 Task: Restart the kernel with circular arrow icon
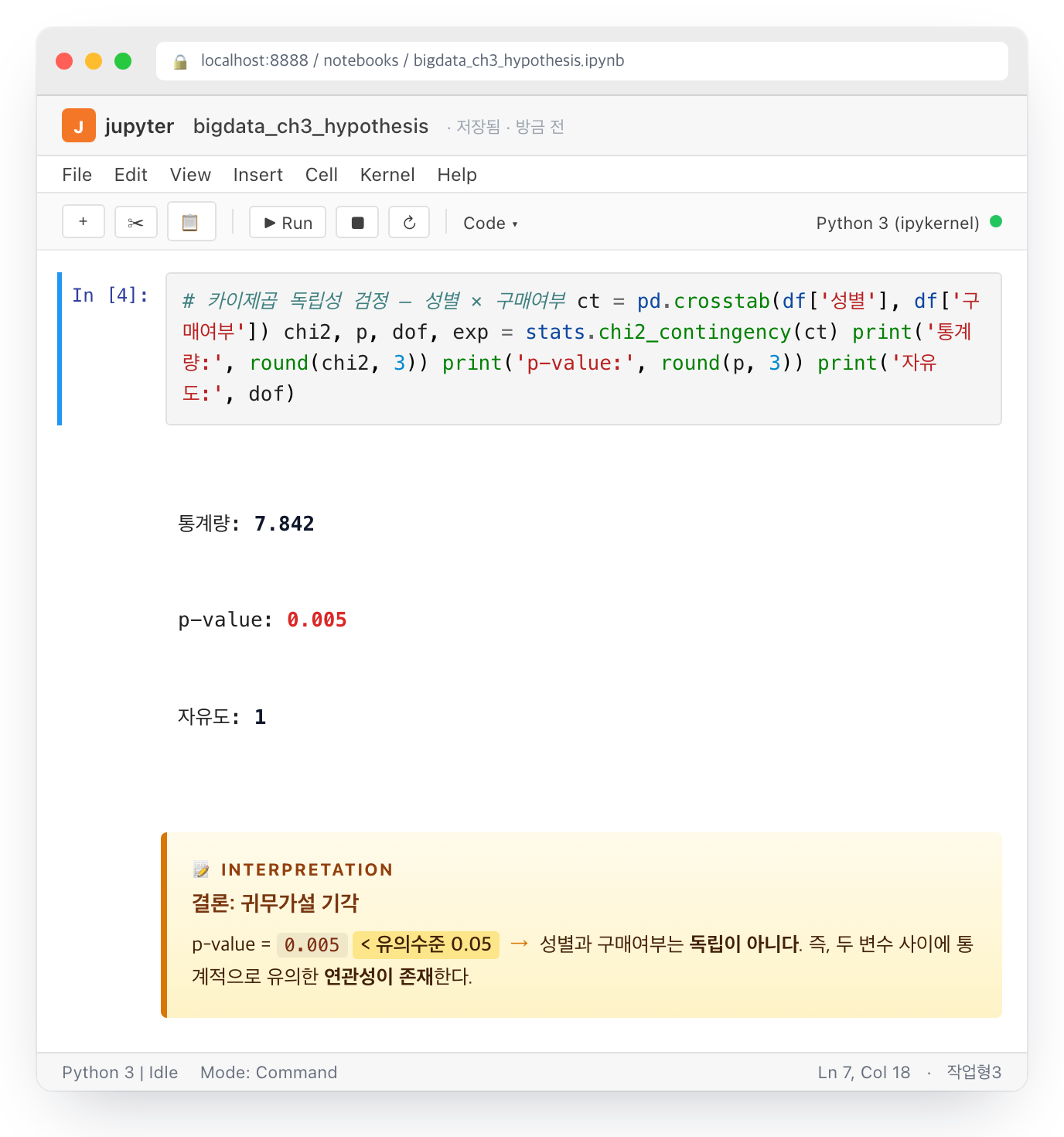coord(409,222)
